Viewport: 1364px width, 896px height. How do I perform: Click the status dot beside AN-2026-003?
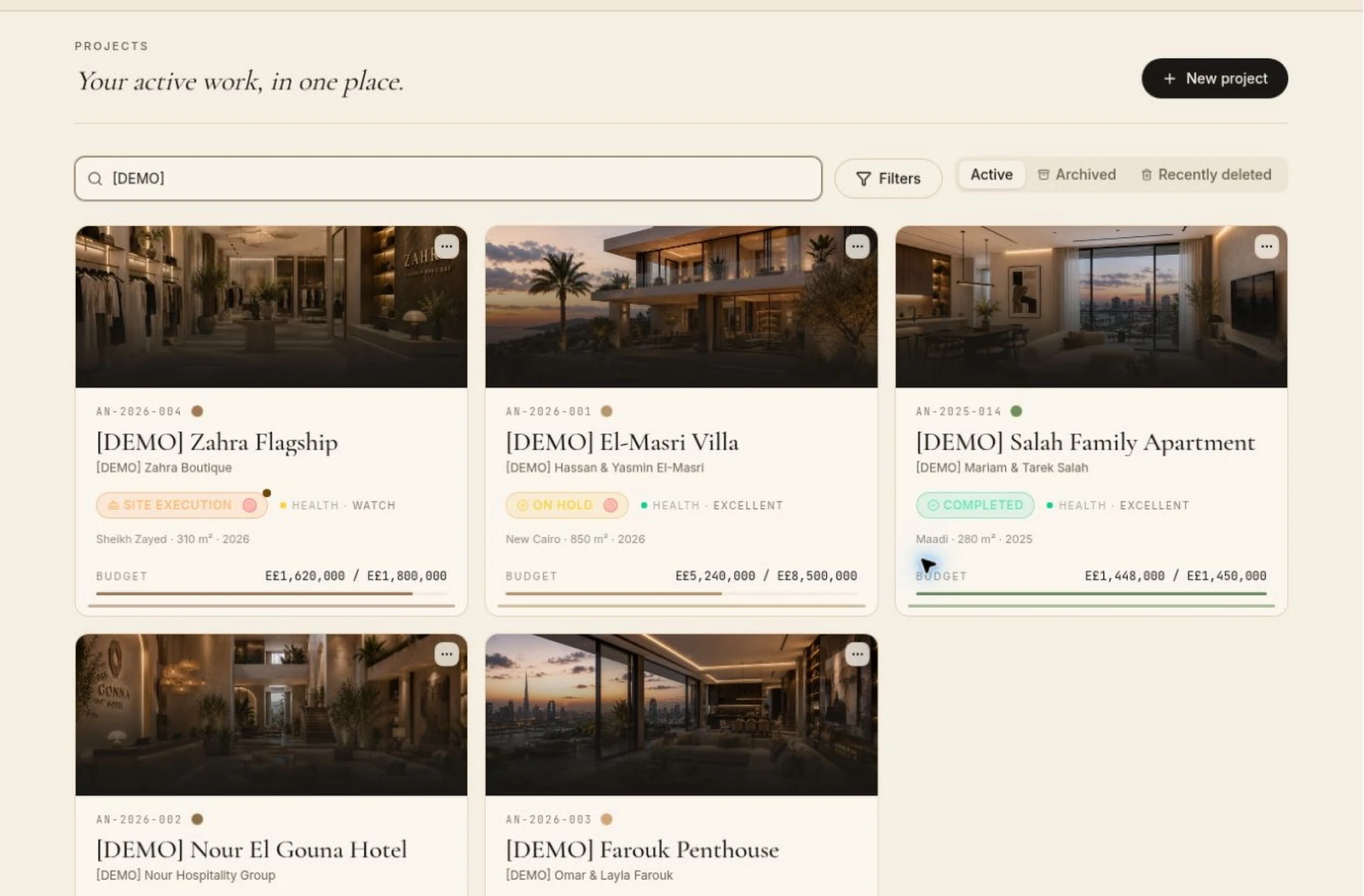click(606, 818)
